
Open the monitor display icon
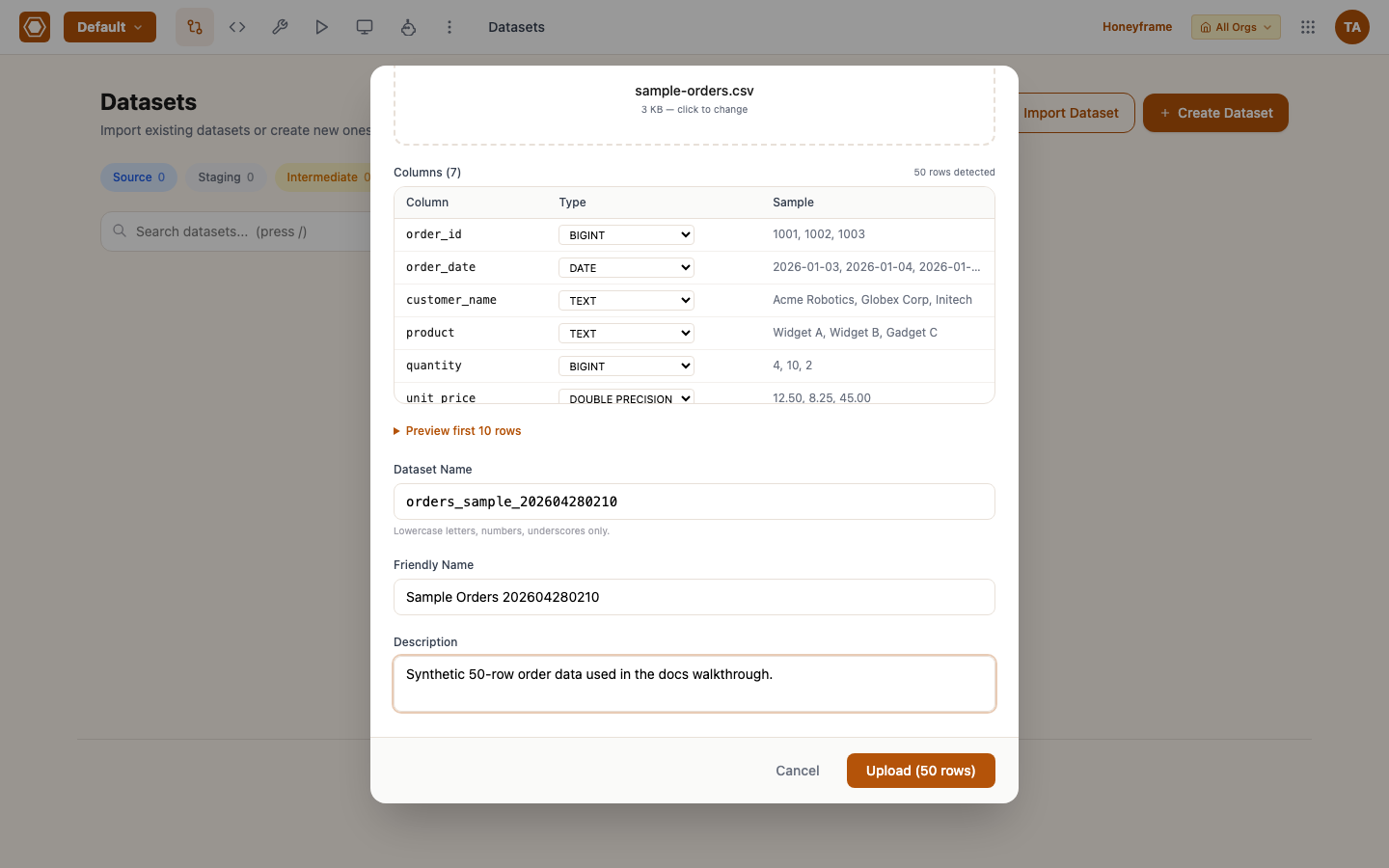click(x=365, y=27)
